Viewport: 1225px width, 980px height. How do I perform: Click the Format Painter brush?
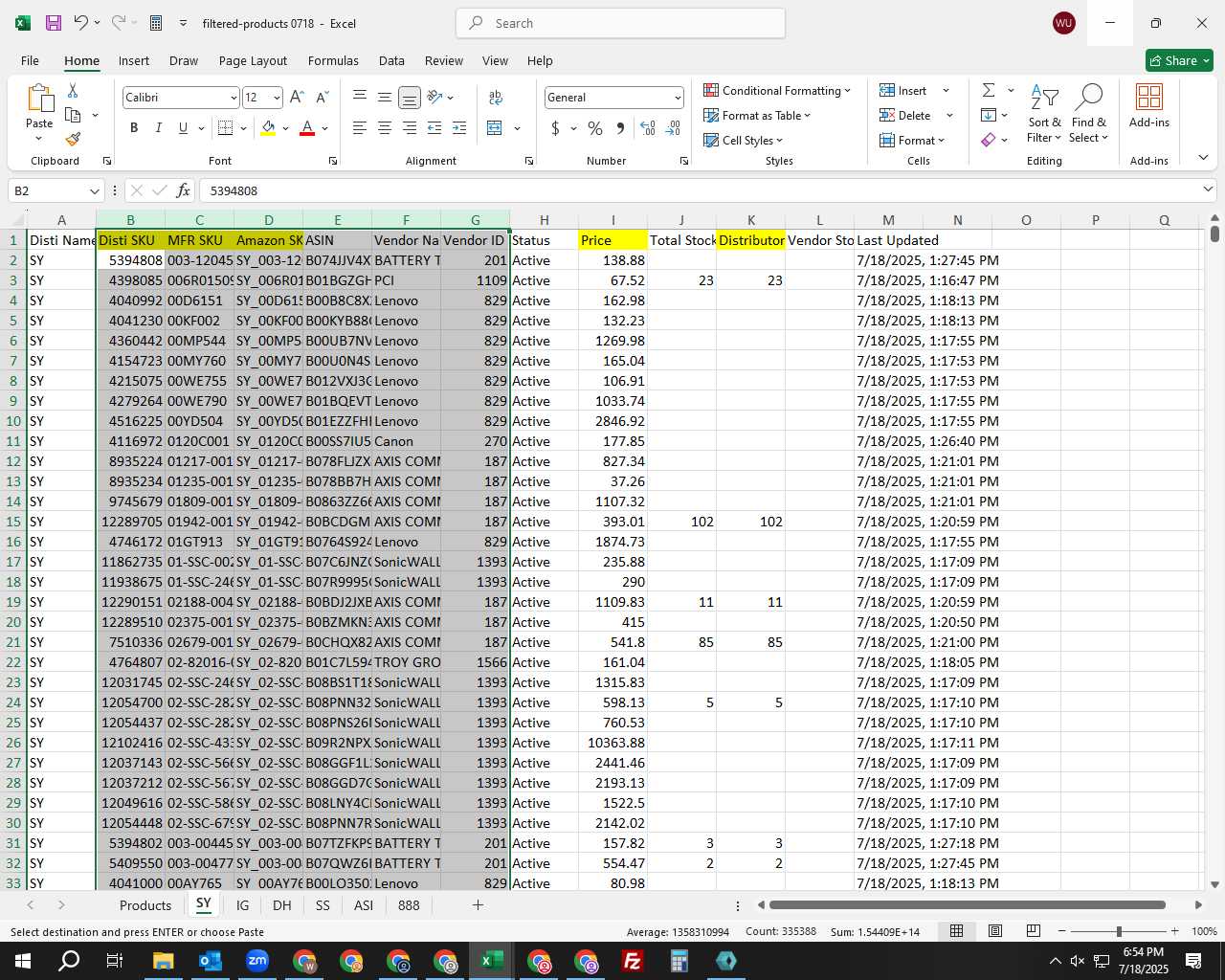click(x=73, y=139)
